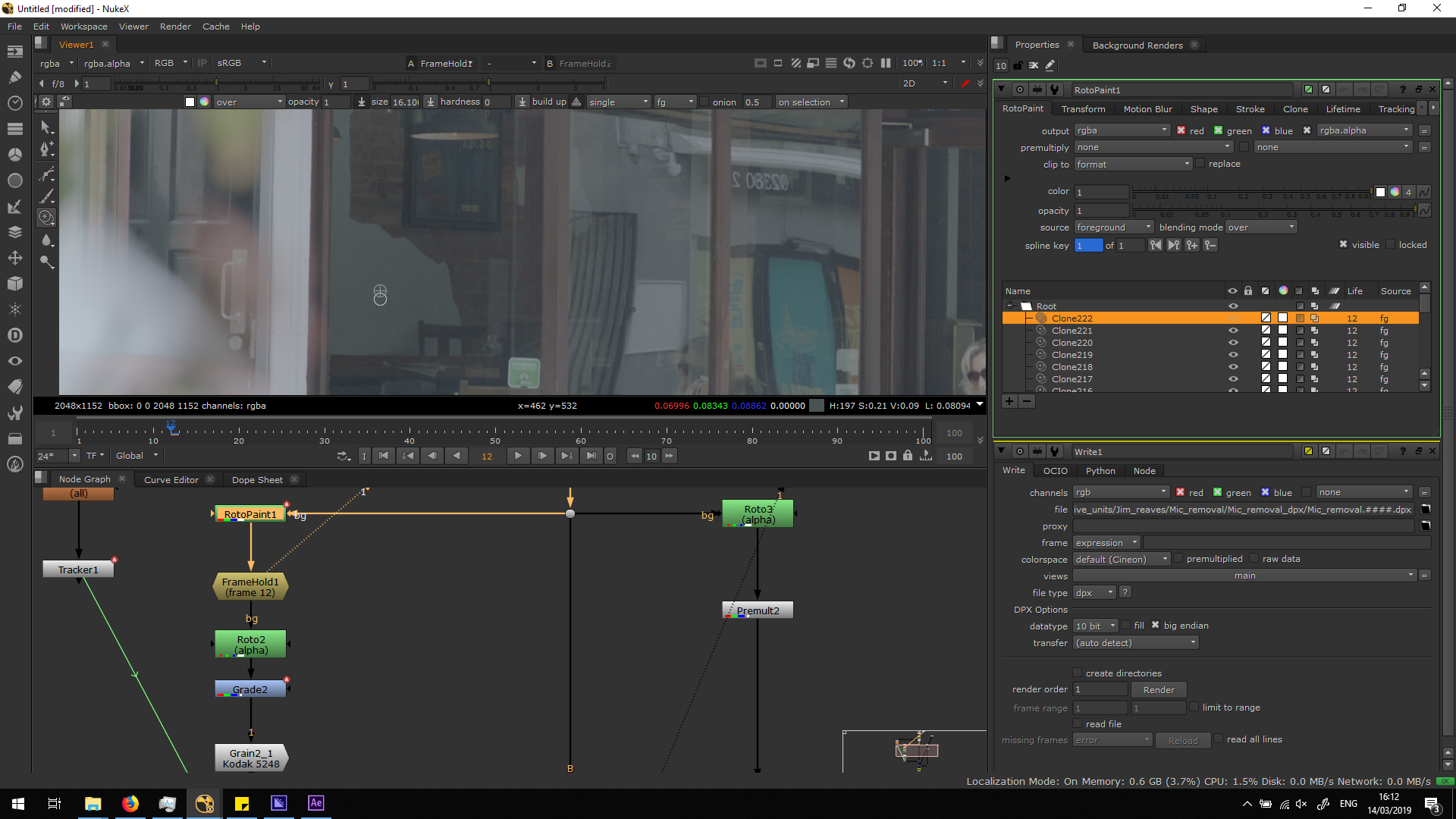
Task: Enable the create directories checkbox
Action: pos(1077,673)
